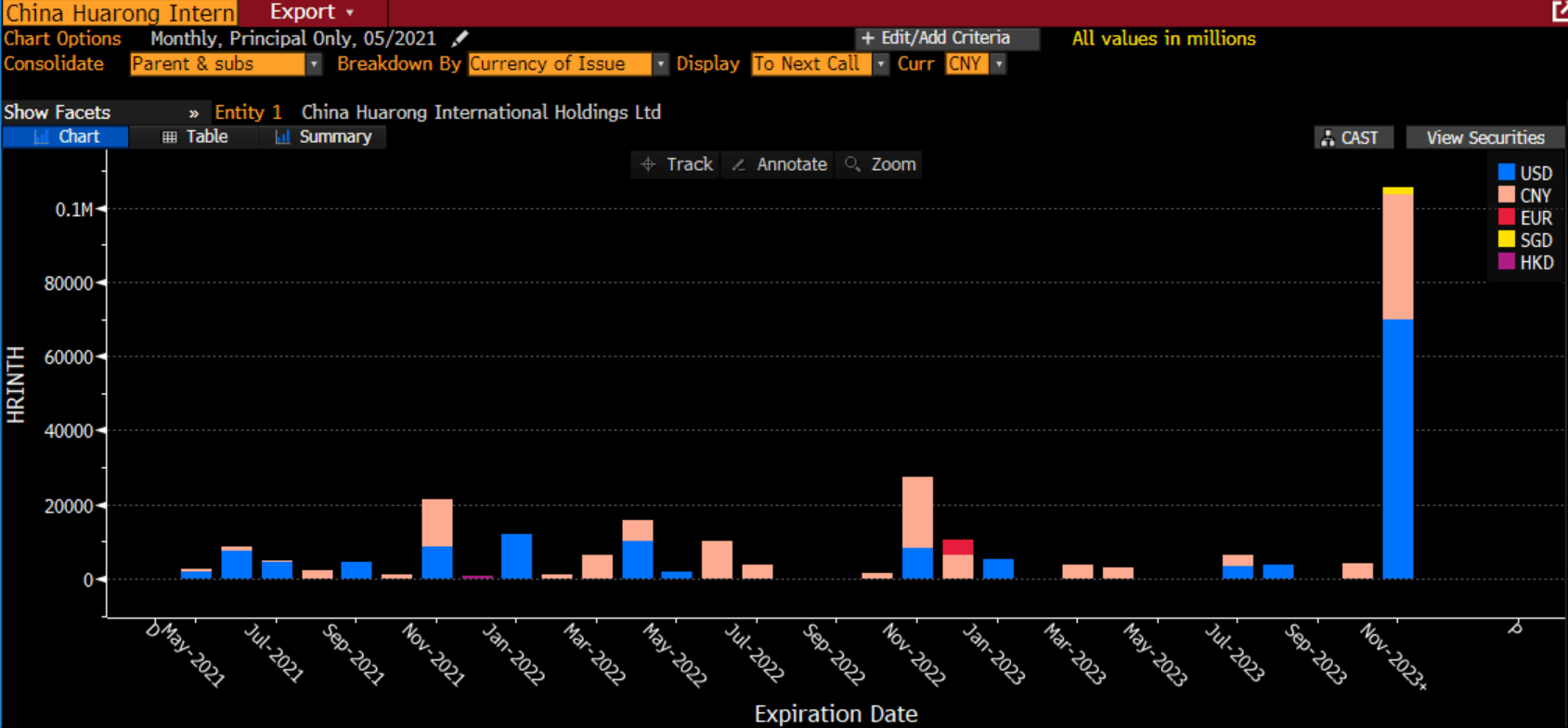Screen dimensions: 1568x728
Task: Click the yellow SGD segment atop Nov-2023+ bar
Action: 1397,191
